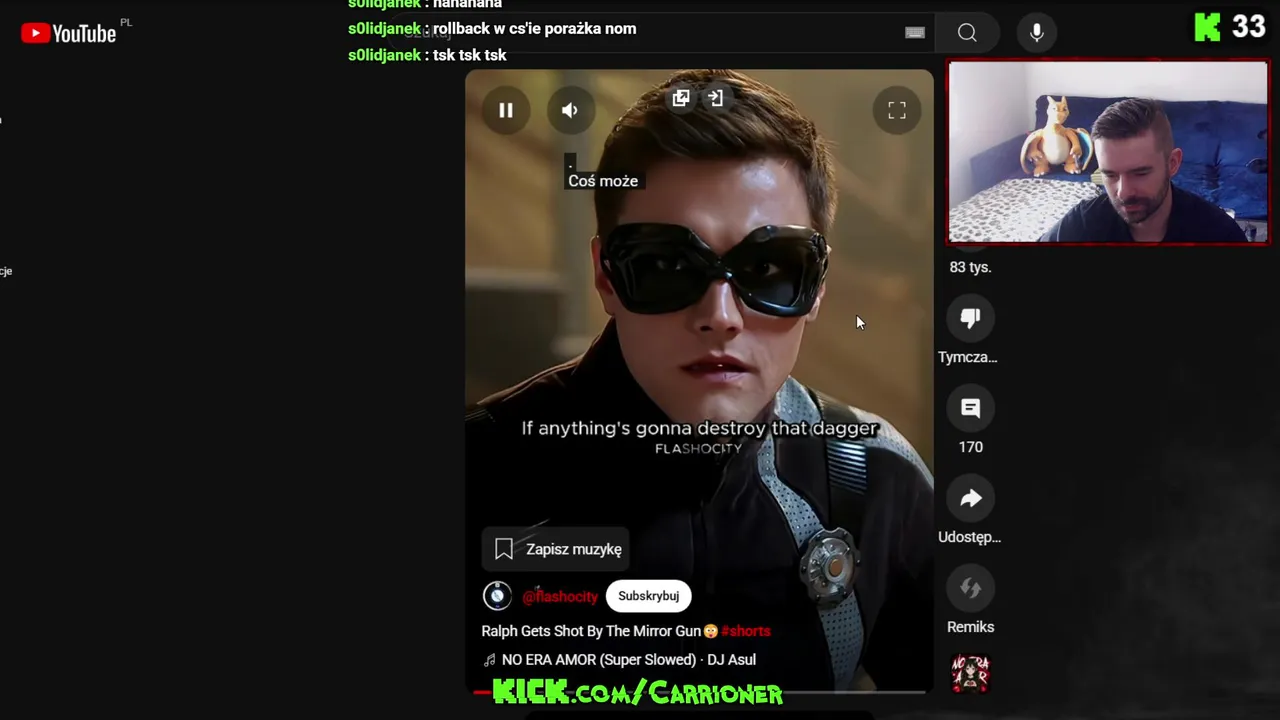The width and height of the screenshot is (1280, 720).
Task: Click the Ralph Gets Shot video title
Action: pos(591,631)
